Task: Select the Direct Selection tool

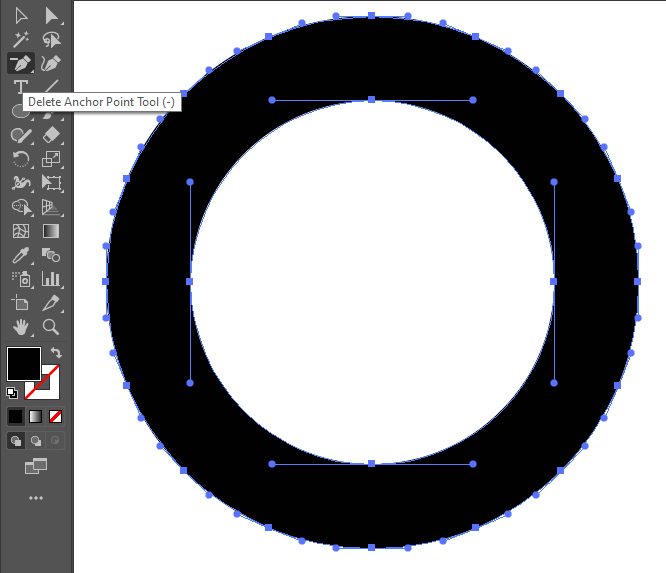Action: [x=51, y=16]
